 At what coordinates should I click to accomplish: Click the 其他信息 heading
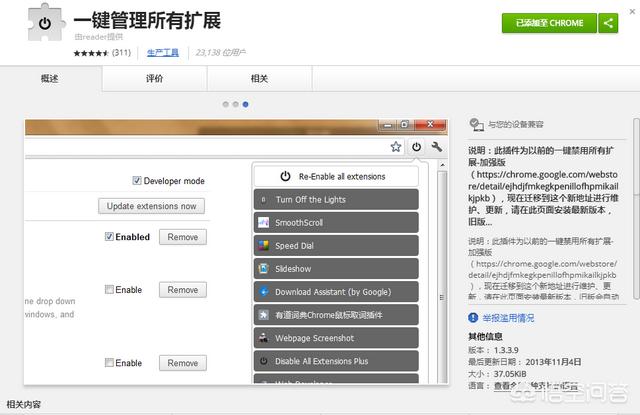(485, 336)
